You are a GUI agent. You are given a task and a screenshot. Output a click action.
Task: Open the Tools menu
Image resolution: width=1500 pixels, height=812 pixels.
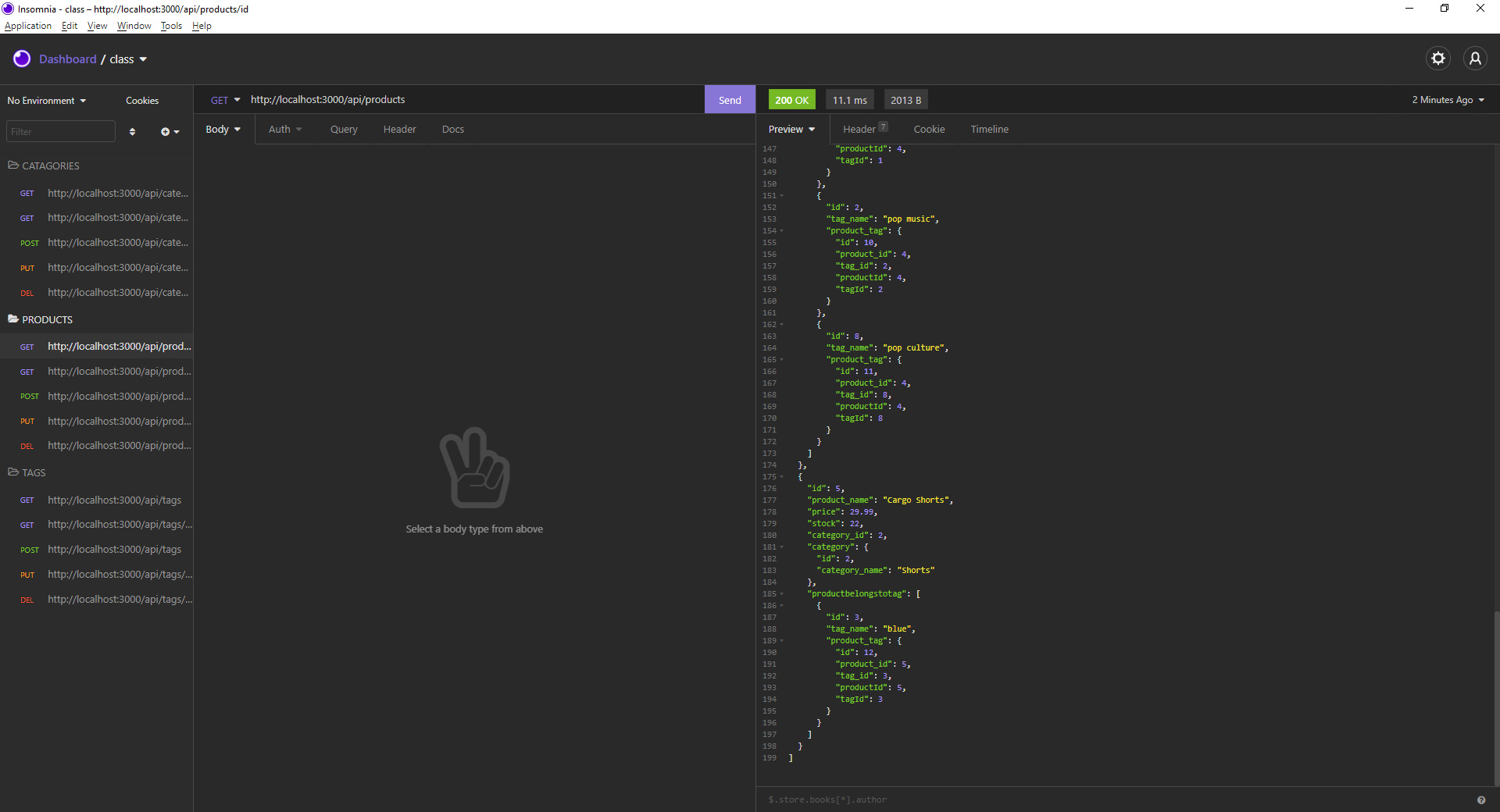click(x=171, y=26)
